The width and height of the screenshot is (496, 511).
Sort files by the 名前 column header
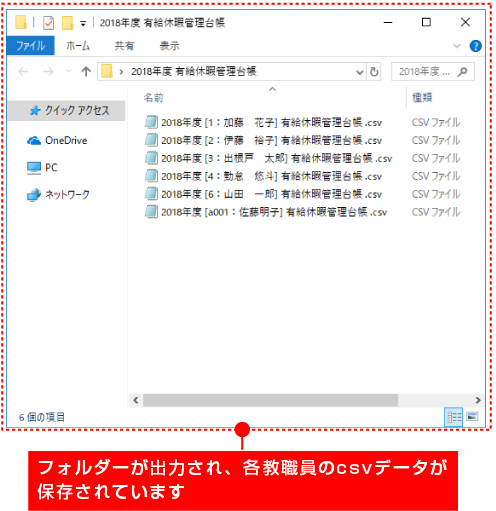pyautogui.click(x=153, y=98)
